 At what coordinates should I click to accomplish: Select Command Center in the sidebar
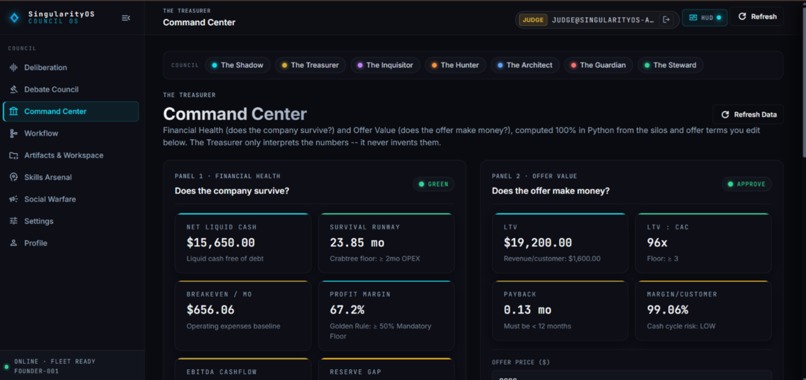[x=71, y=112]
